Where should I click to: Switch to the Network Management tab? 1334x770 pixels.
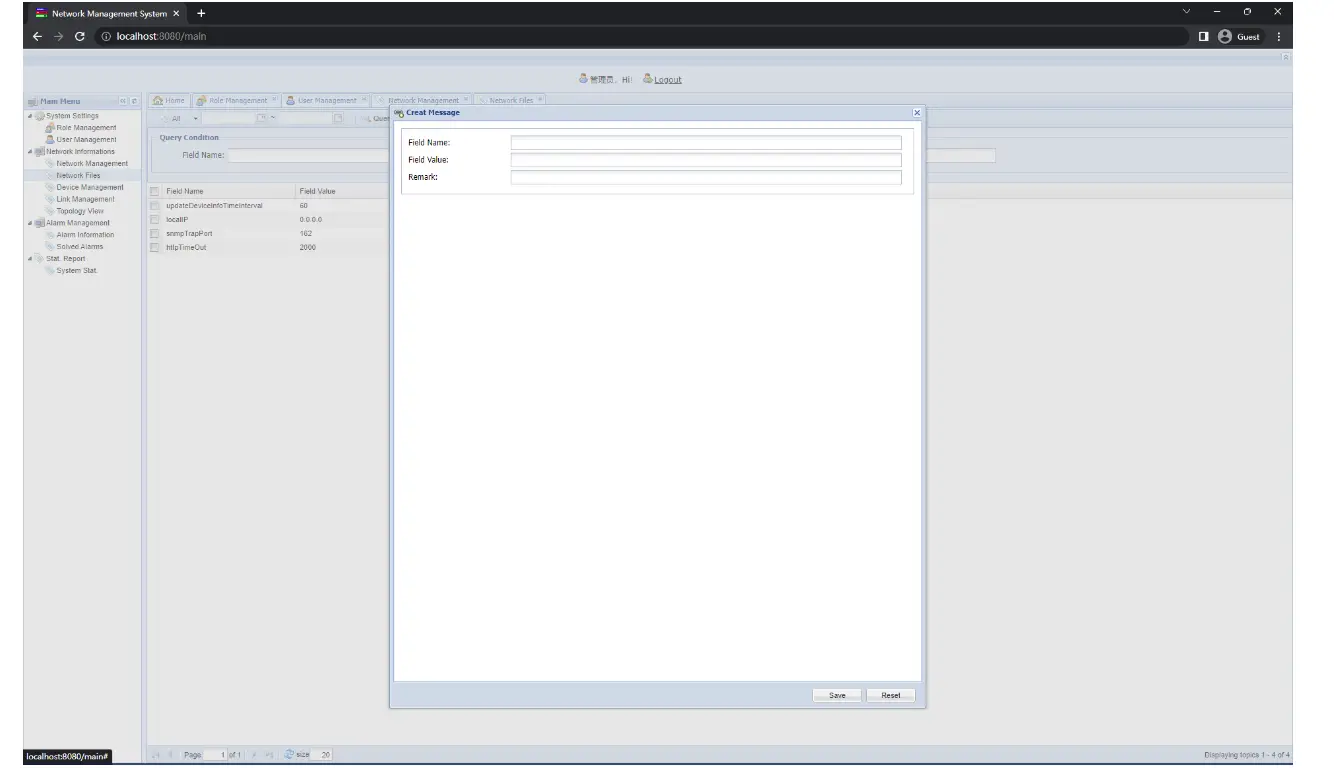click(x=422, y=100)
